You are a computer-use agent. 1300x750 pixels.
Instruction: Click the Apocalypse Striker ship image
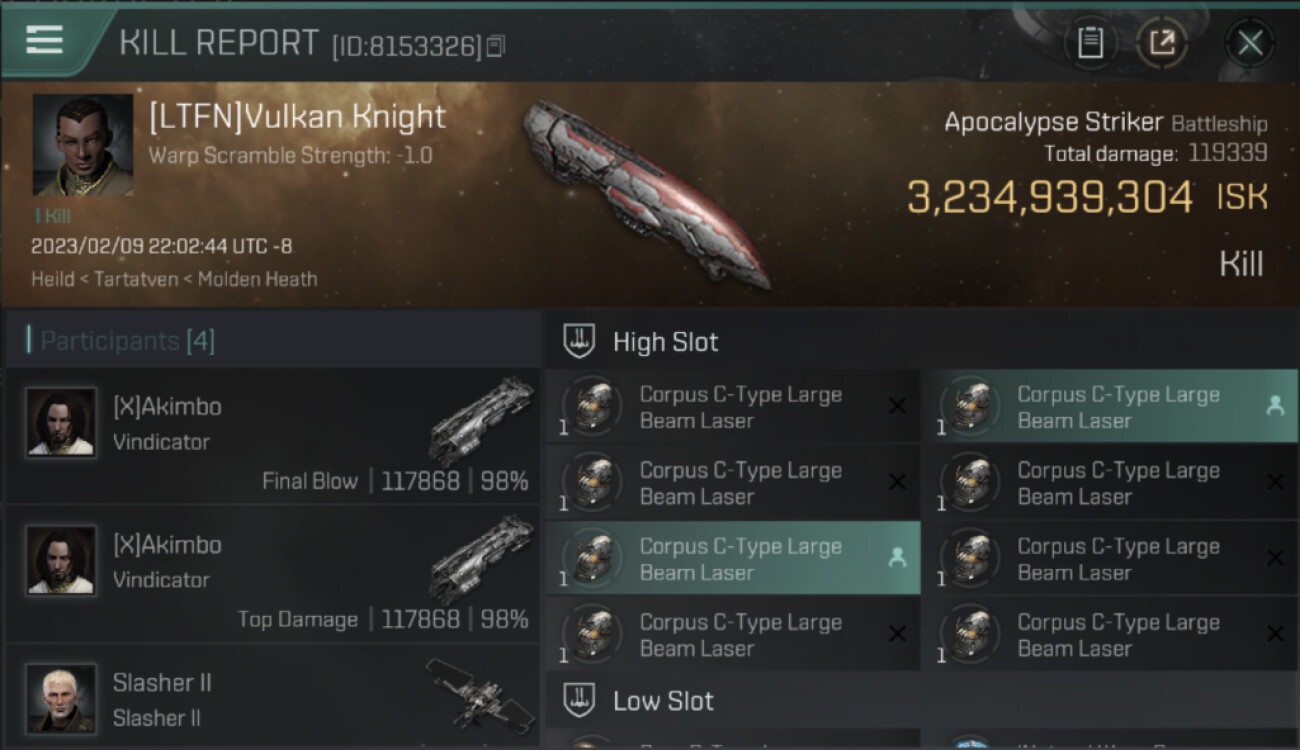pyautogui.click(x=647, y=192)
